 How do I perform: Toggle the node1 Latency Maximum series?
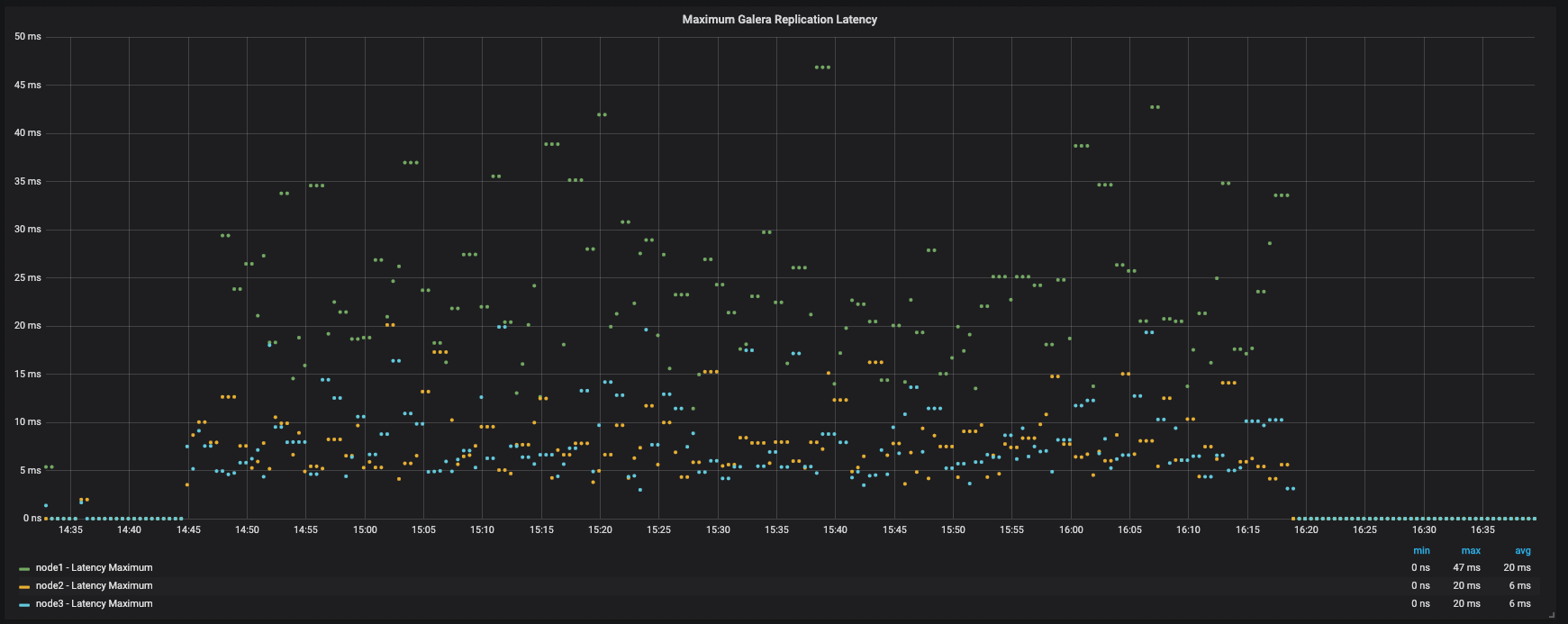94,568
